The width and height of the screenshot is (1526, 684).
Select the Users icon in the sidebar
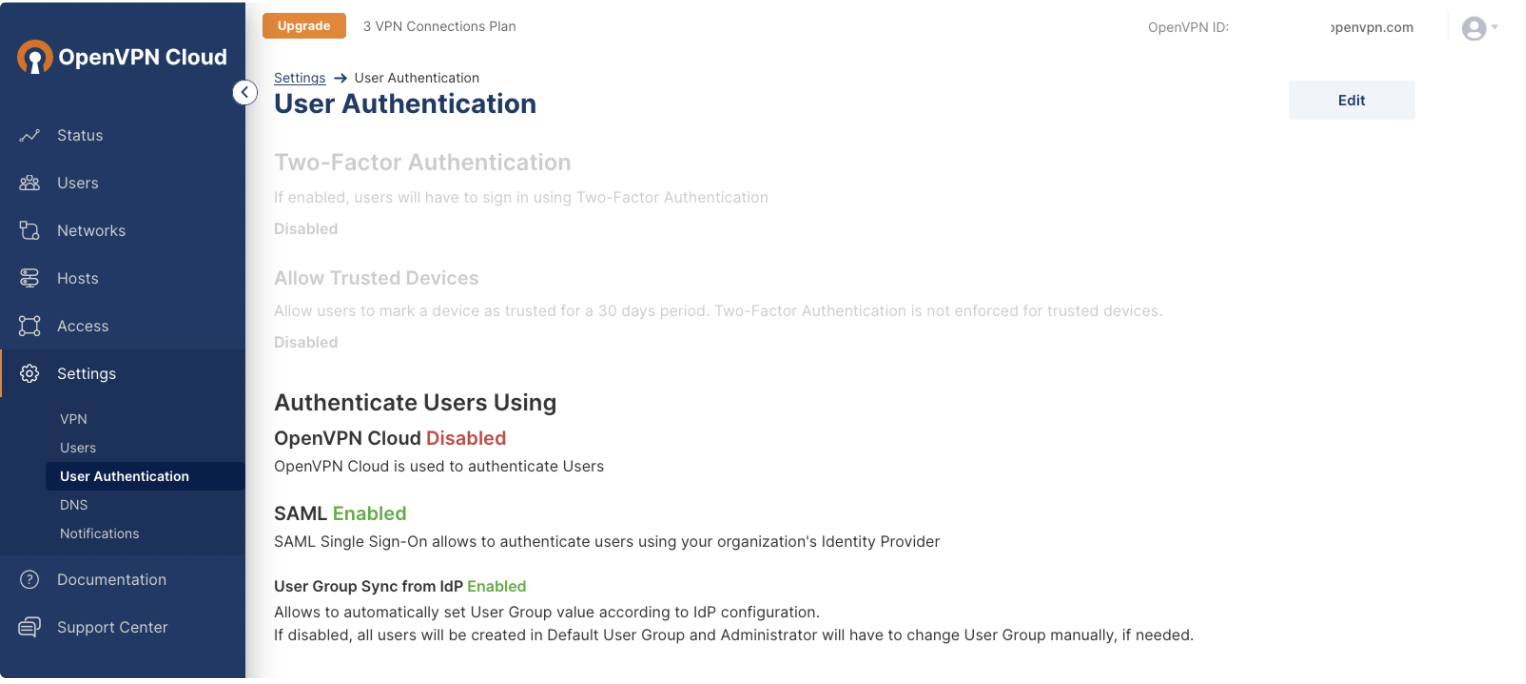coord(29,183)
